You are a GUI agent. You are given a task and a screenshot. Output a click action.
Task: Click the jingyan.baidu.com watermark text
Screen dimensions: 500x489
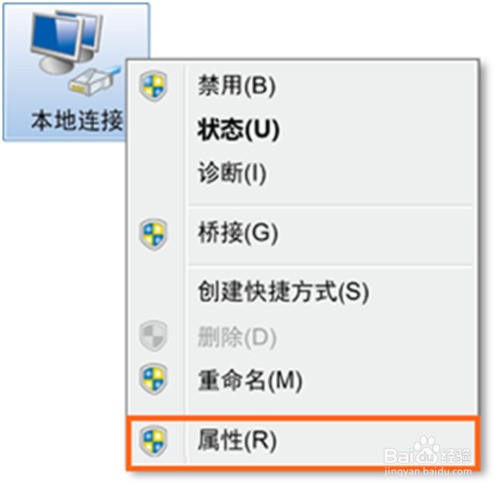pyautogui.click(x=428, y=471)
